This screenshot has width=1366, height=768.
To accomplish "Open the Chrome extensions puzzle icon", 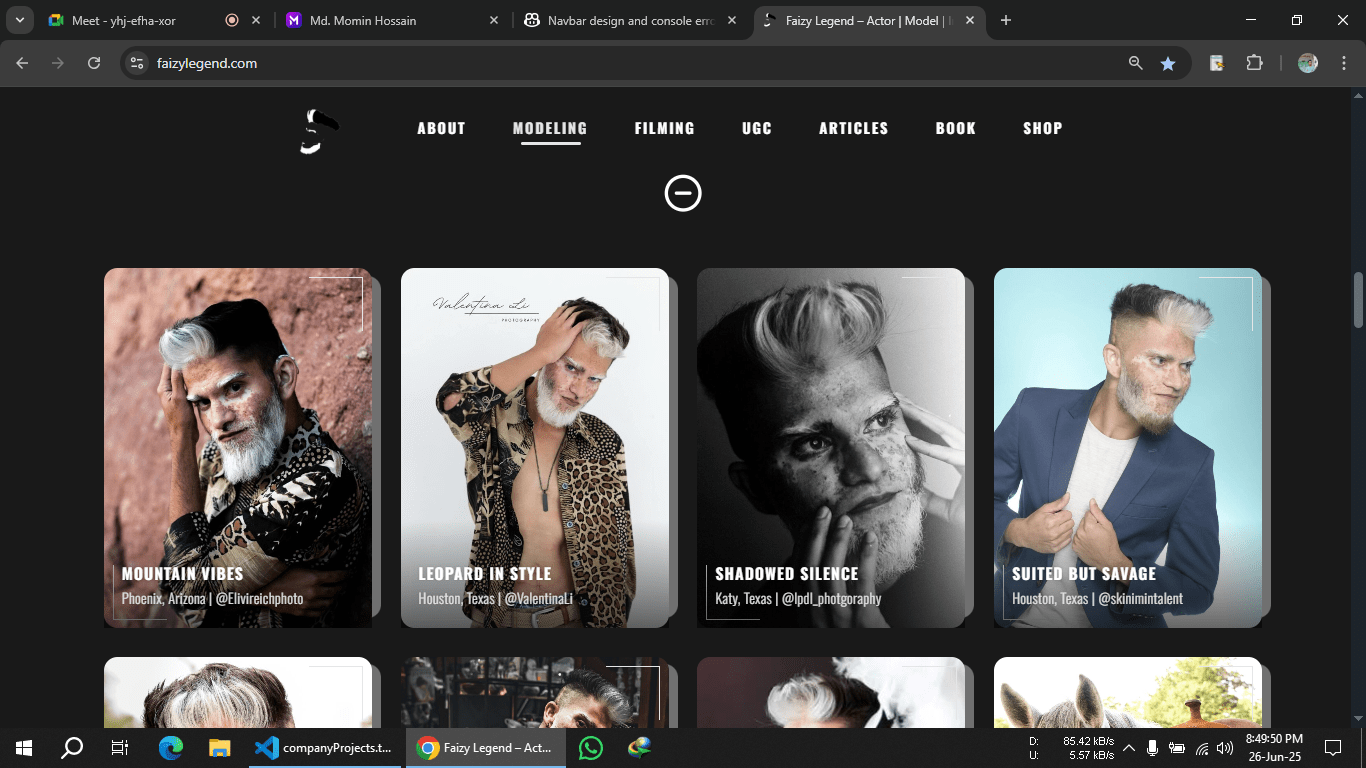I will 1254,63.
